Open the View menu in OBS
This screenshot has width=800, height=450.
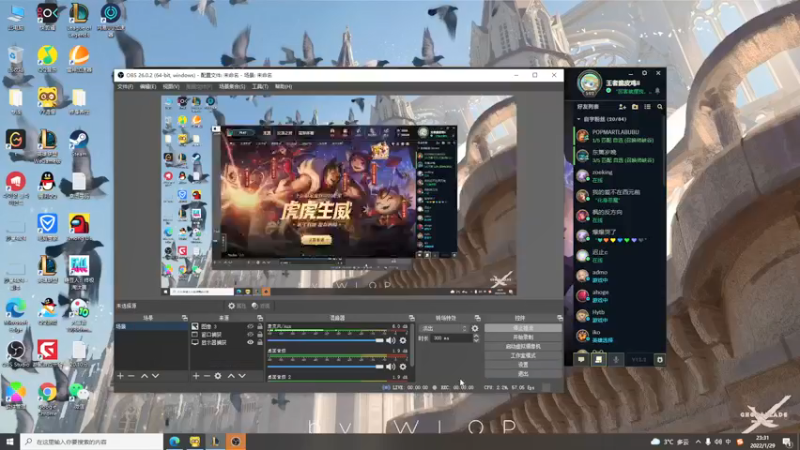click(x=170, y=87)
